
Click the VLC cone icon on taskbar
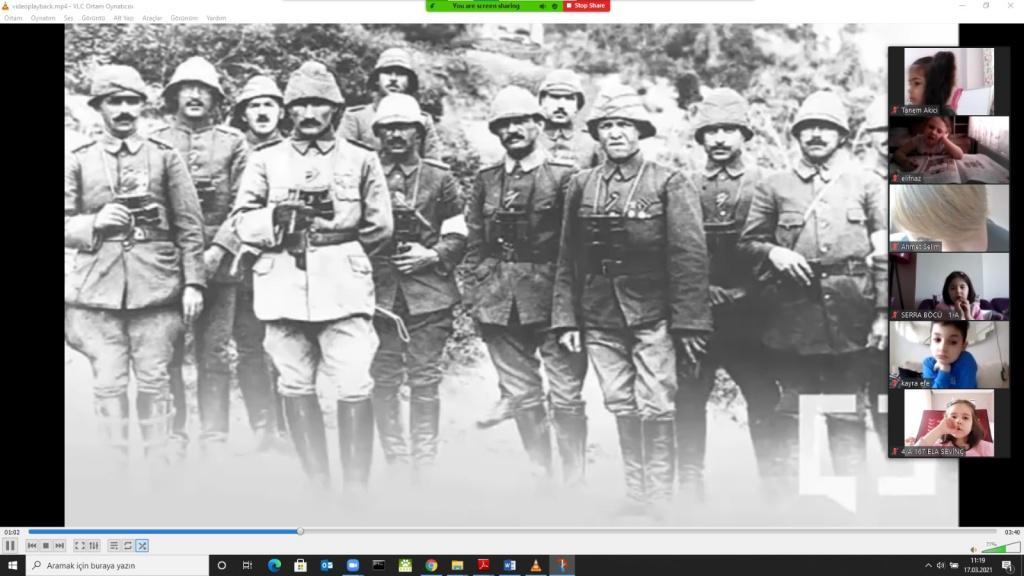[x=536, y=565]
